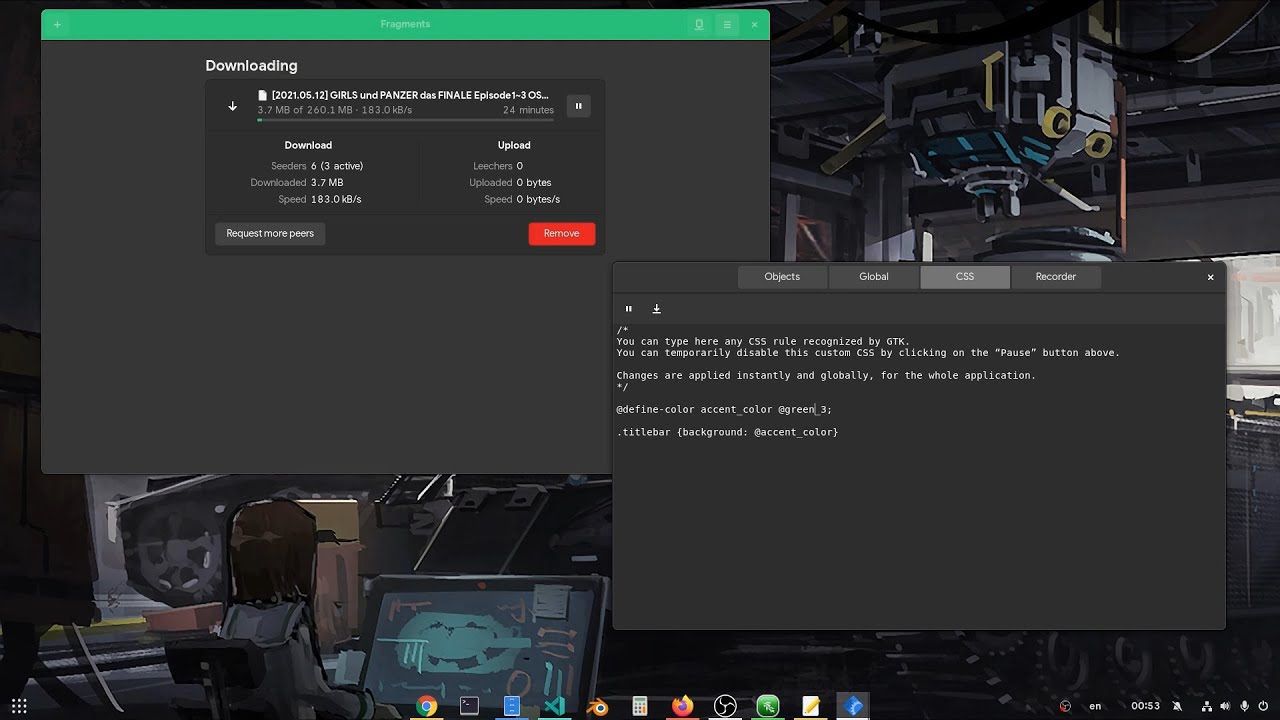Switch to Fragments in the dock
Screen dimensions: 1280x720
(853, 707)
